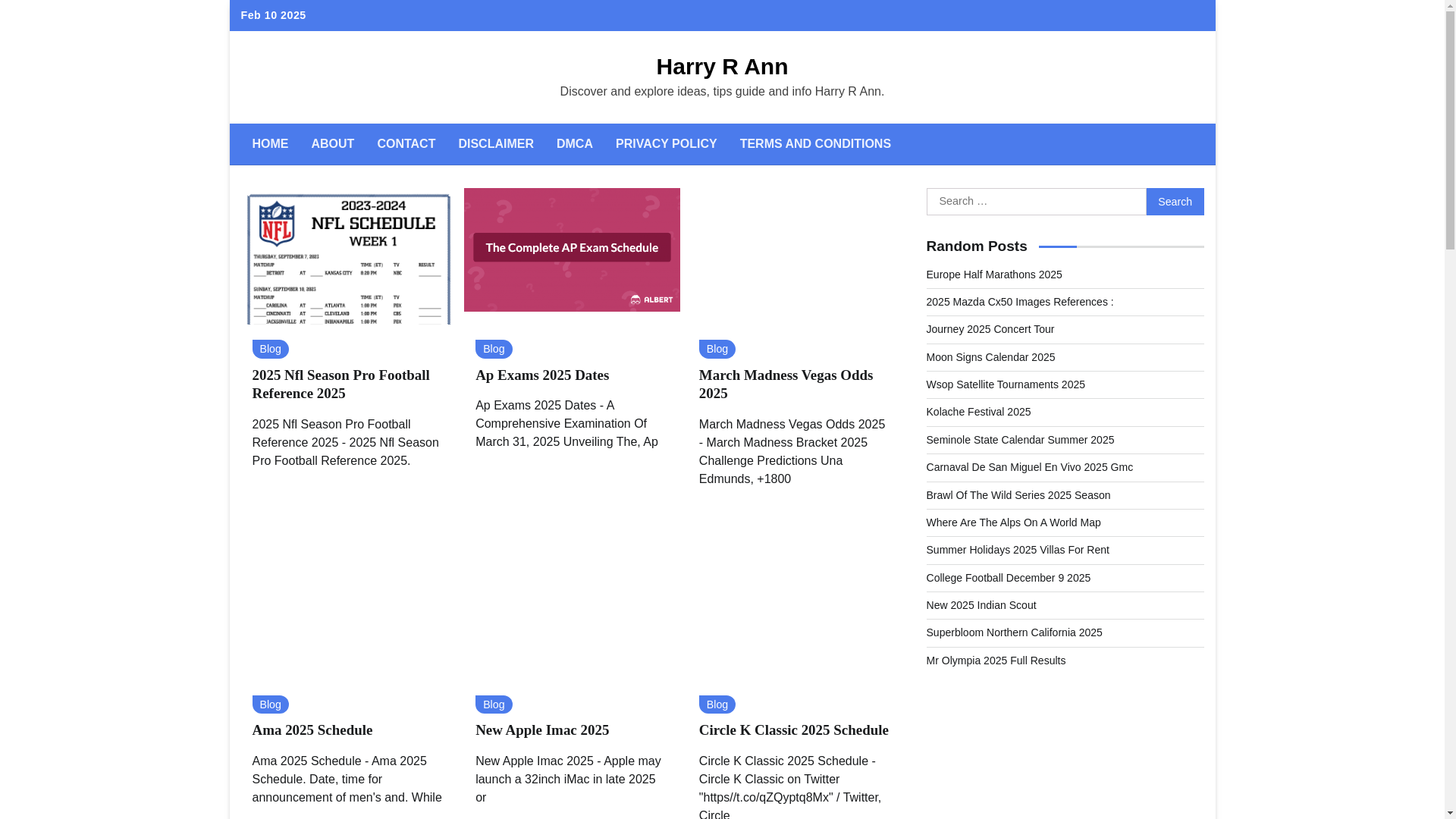Open 2025 Mazda Cx50 Images References link

(x=1019, y=302)
